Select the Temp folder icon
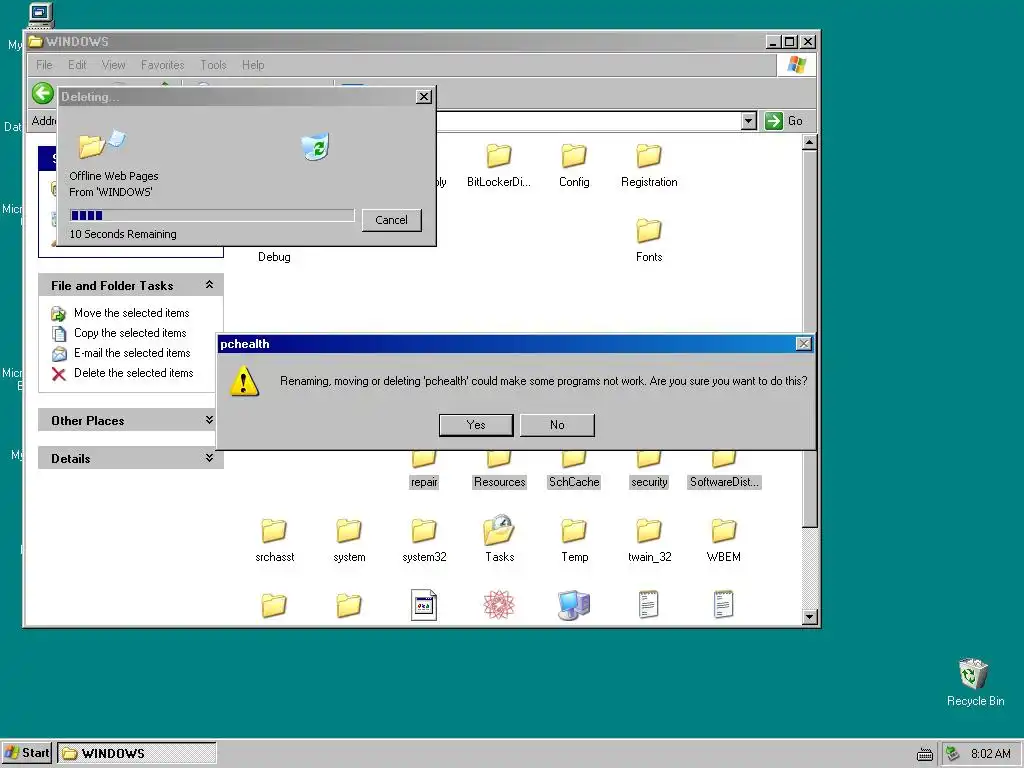The width and height of the screenshot is (1024, 768). point(574,531)
